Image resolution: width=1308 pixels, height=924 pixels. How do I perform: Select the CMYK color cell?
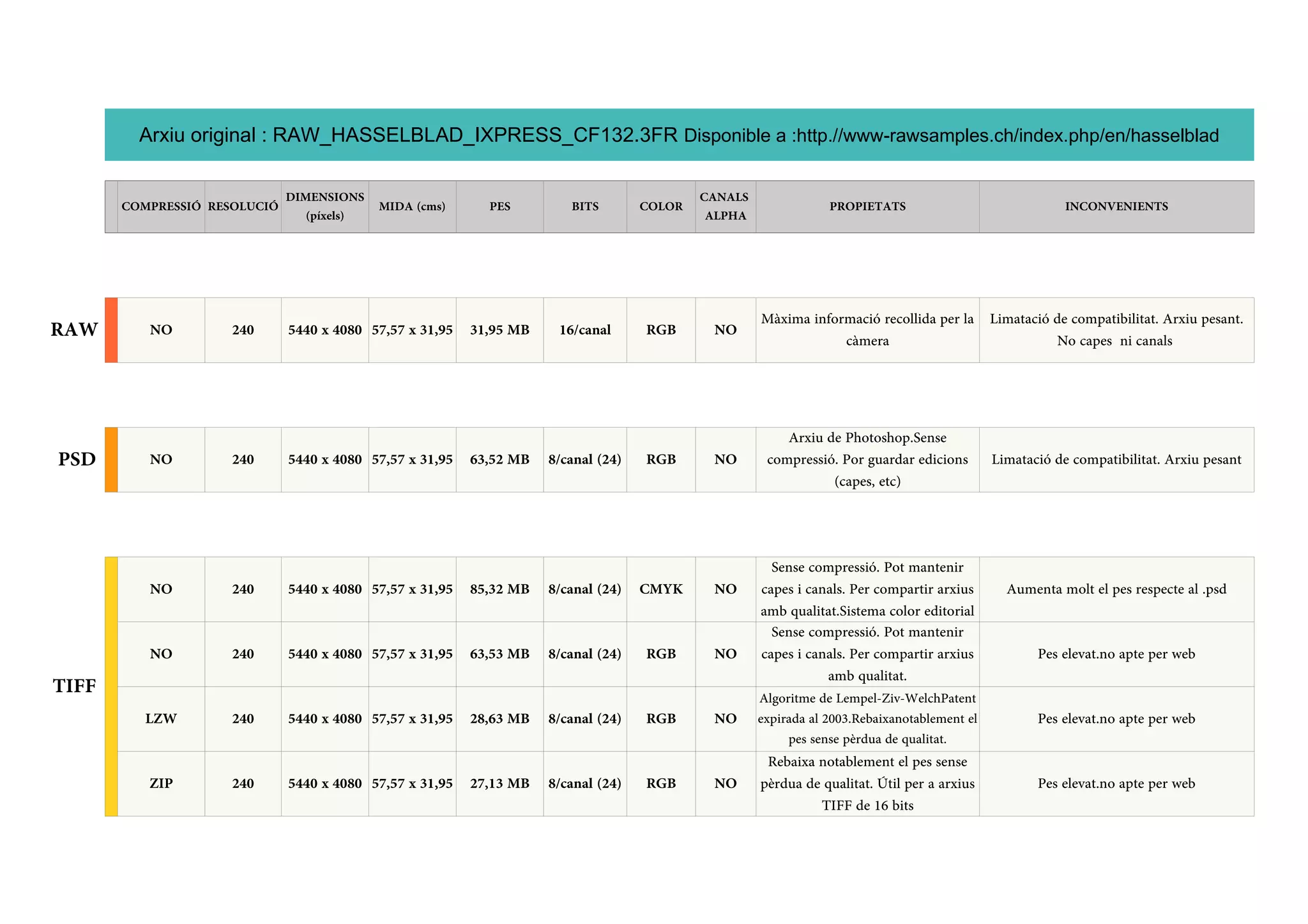pyautogui.click(x=660, y=589)
